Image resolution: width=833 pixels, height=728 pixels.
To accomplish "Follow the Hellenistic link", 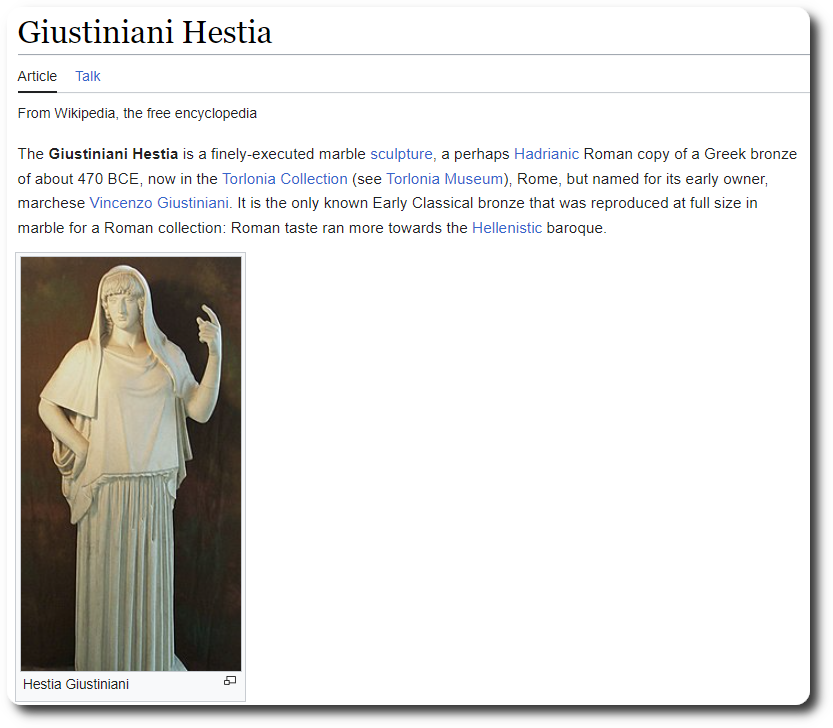I will (x=507, y=228).
